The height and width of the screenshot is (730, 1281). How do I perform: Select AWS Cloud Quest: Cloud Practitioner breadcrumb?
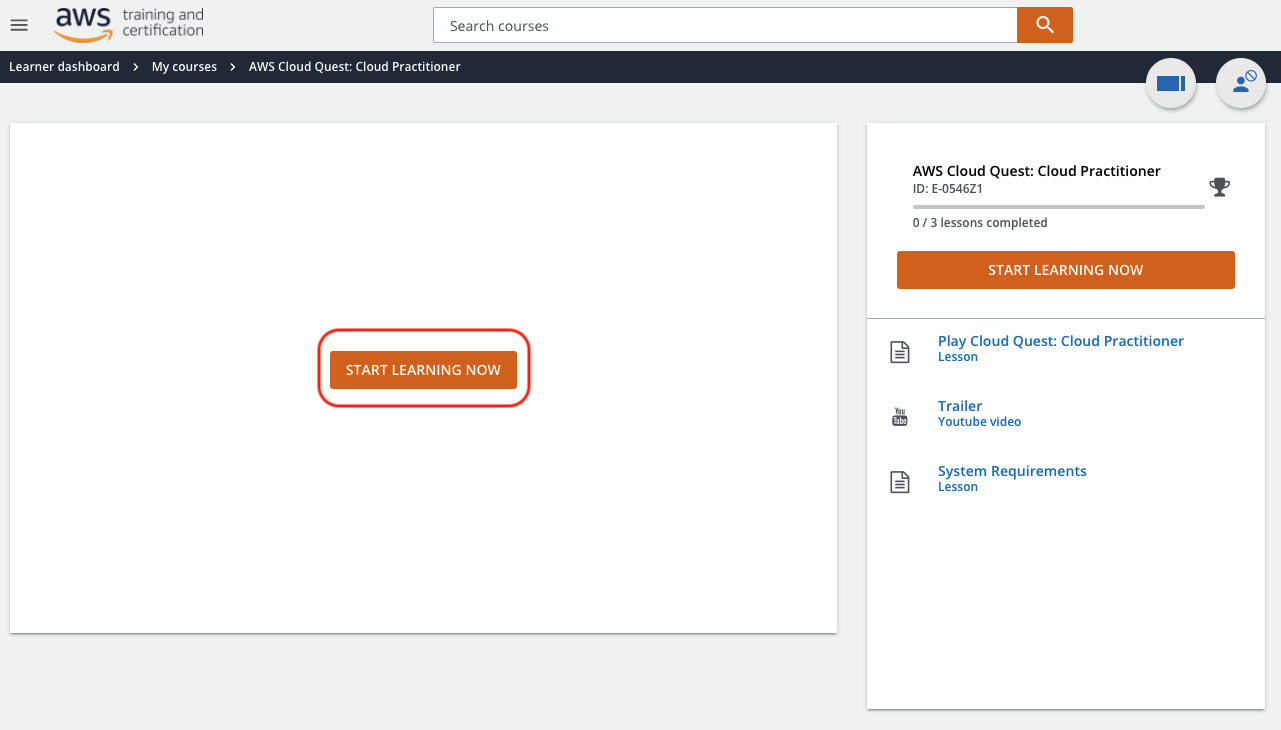pyautogui.click(x=355, y=67)
